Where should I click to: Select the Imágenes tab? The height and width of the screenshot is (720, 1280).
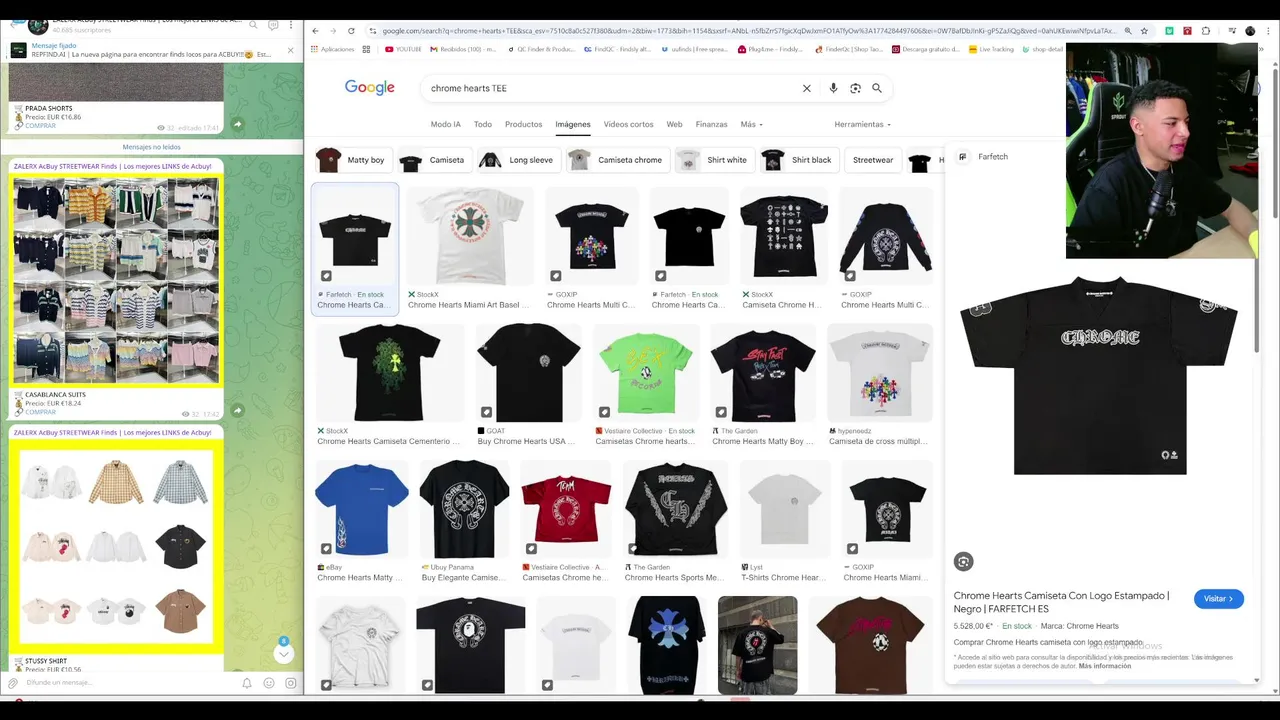point(573,124)
